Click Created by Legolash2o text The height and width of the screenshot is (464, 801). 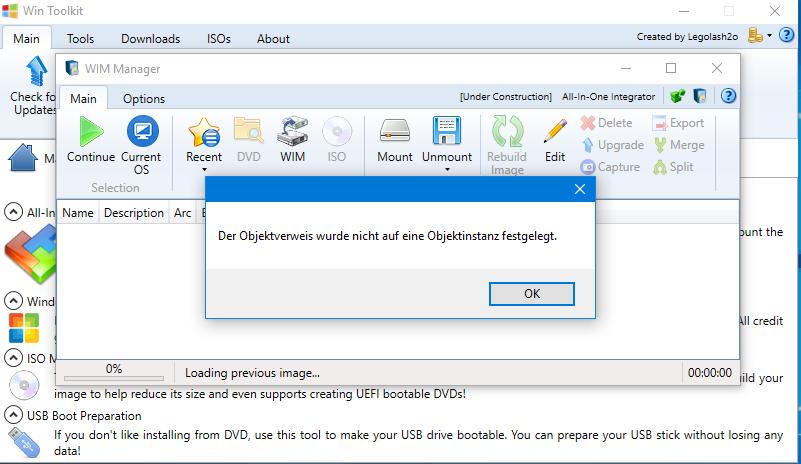pos(687,36)
